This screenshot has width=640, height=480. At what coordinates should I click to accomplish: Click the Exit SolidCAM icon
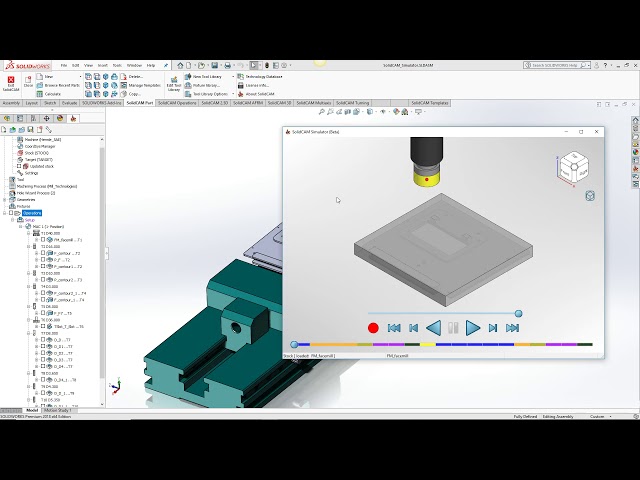[11, 80]
